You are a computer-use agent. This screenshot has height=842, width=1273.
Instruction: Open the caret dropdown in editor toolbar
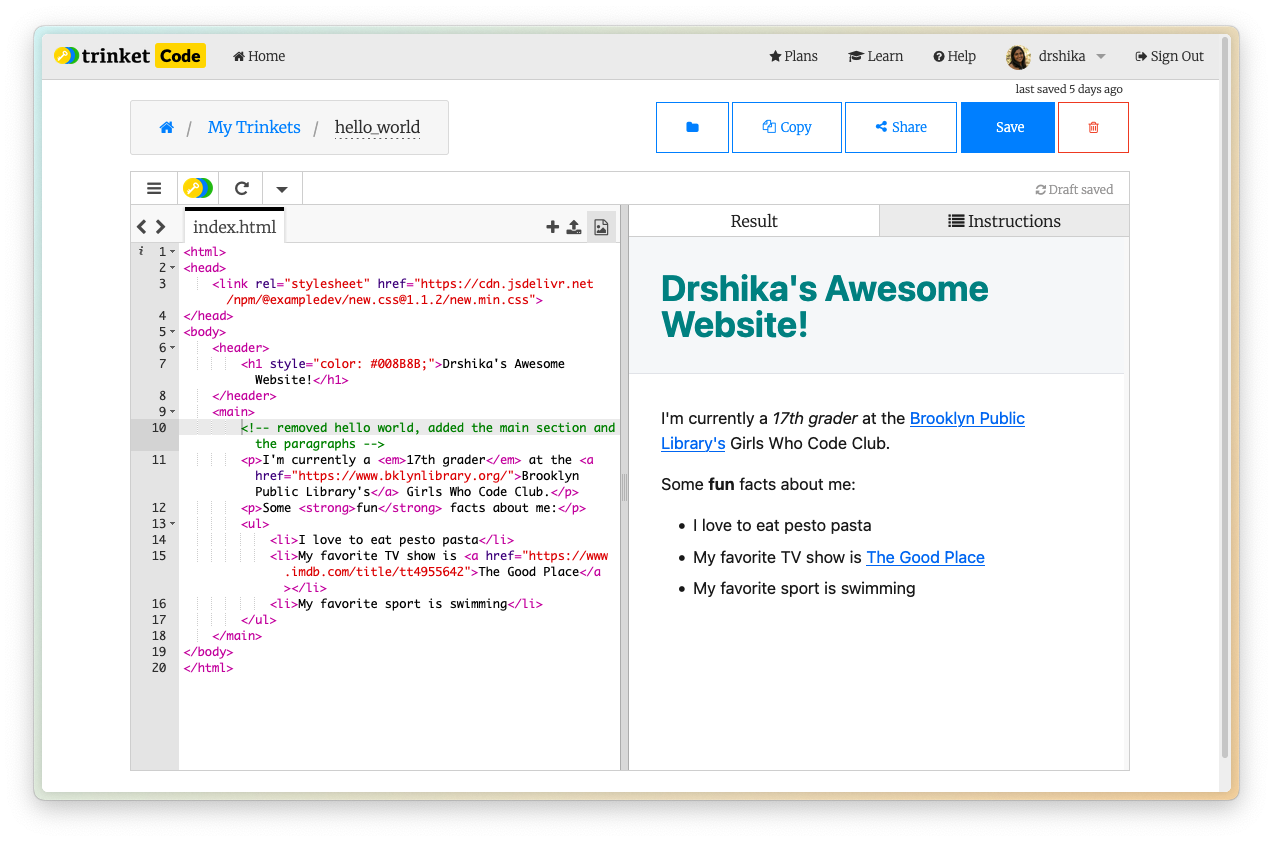pyautogui.click(x=282, y=188)
